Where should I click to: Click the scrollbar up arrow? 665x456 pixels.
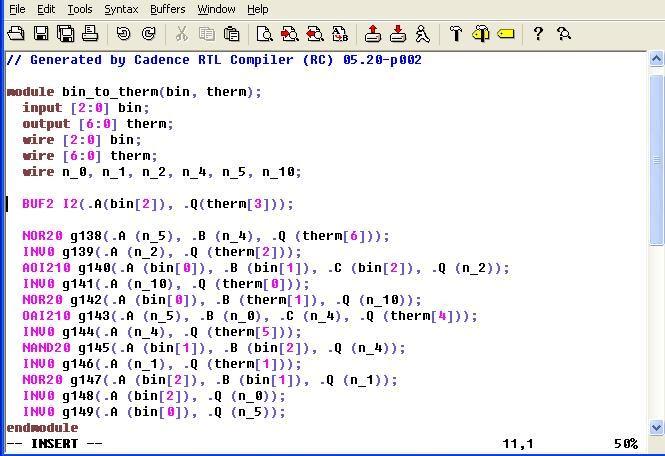656,59
